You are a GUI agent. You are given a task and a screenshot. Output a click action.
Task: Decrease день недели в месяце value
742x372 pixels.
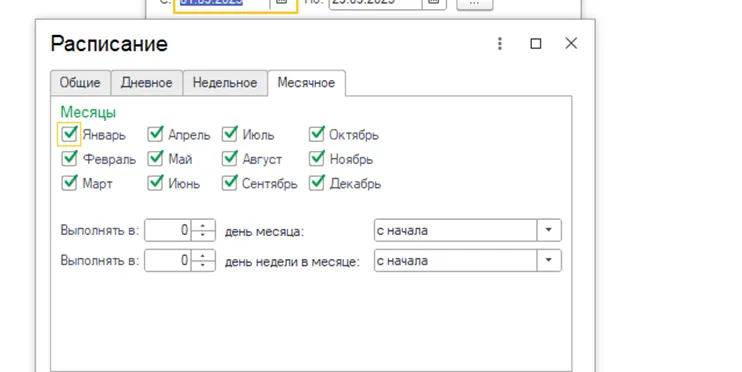(x=203, y=265)
